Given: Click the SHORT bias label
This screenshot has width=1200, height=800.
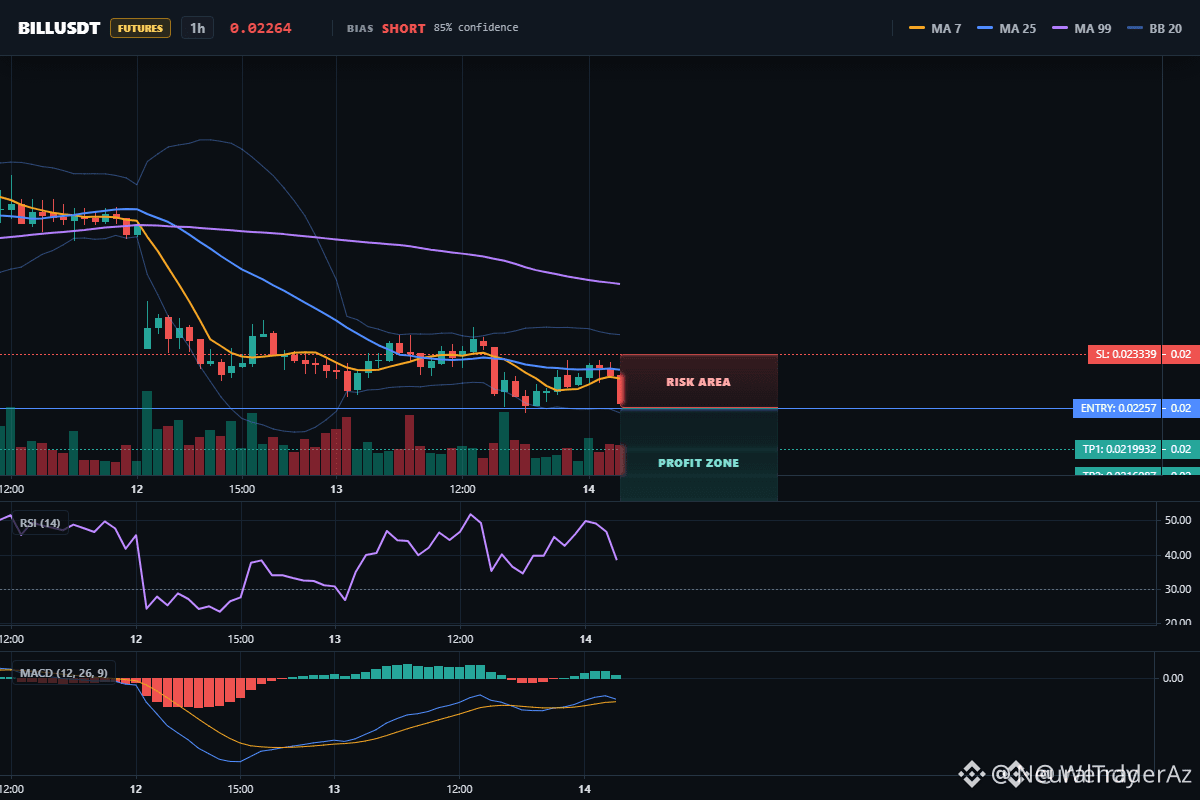Looking at the screenshot, I should pos(403,28).
